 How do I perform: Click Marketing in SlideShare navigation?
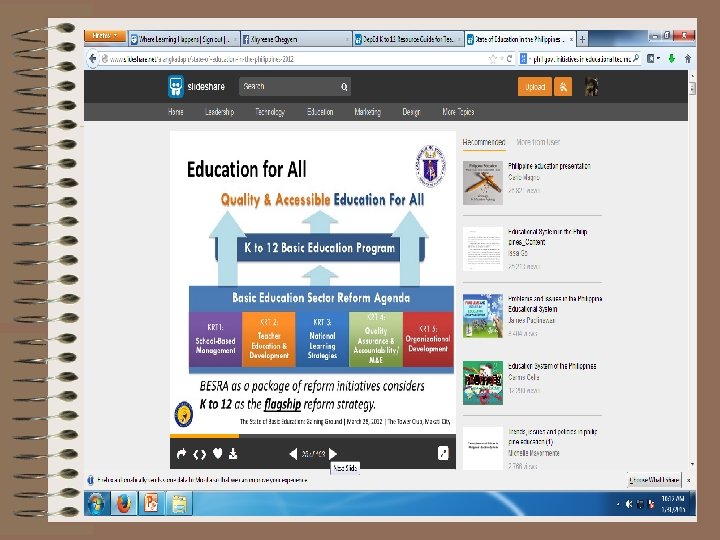coord(367,112)
